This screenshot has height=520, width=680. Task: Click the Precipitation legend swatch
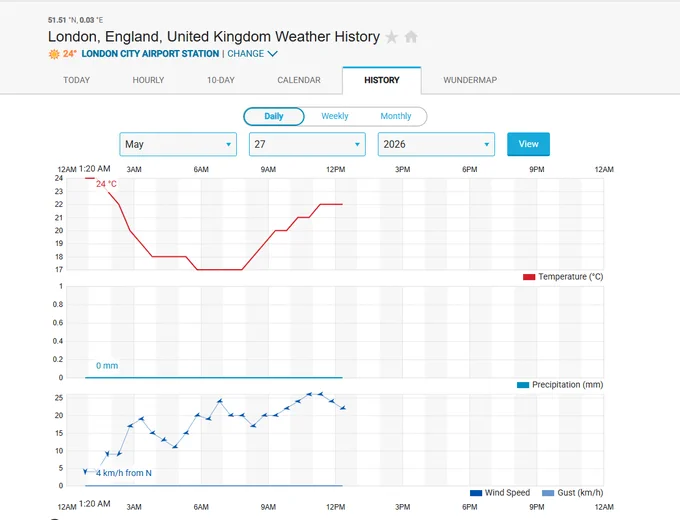point(523,385)
